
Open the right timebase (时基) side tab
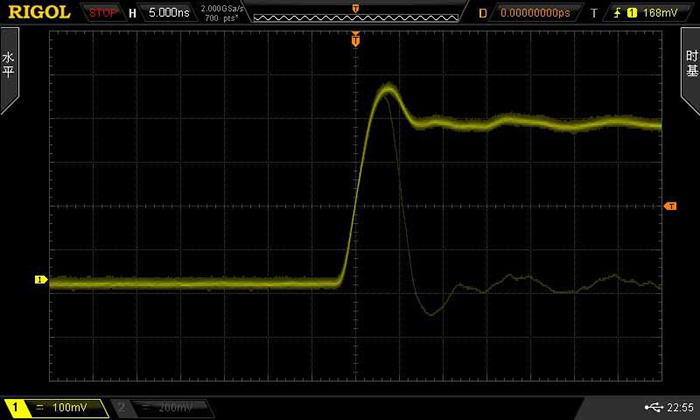pyautogui.click(x=691, y=66)
